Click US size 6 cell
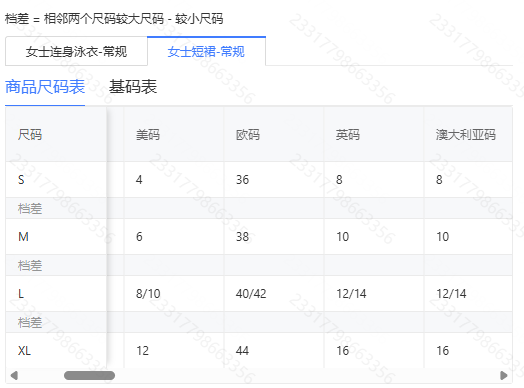 [x=174, y=237]
